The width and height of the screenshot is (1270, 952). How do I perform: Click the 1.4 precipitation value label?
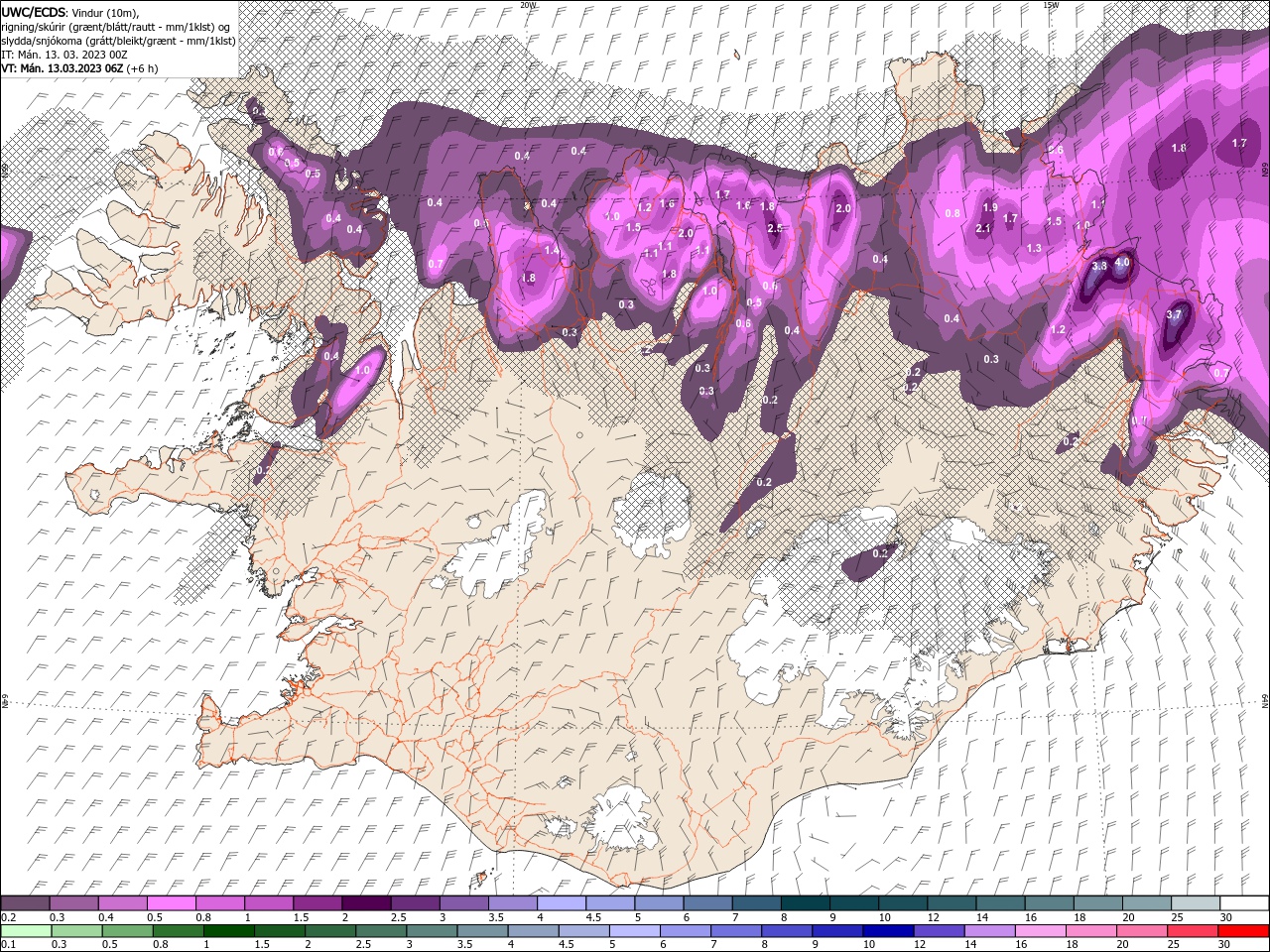[x=552, y=250]
